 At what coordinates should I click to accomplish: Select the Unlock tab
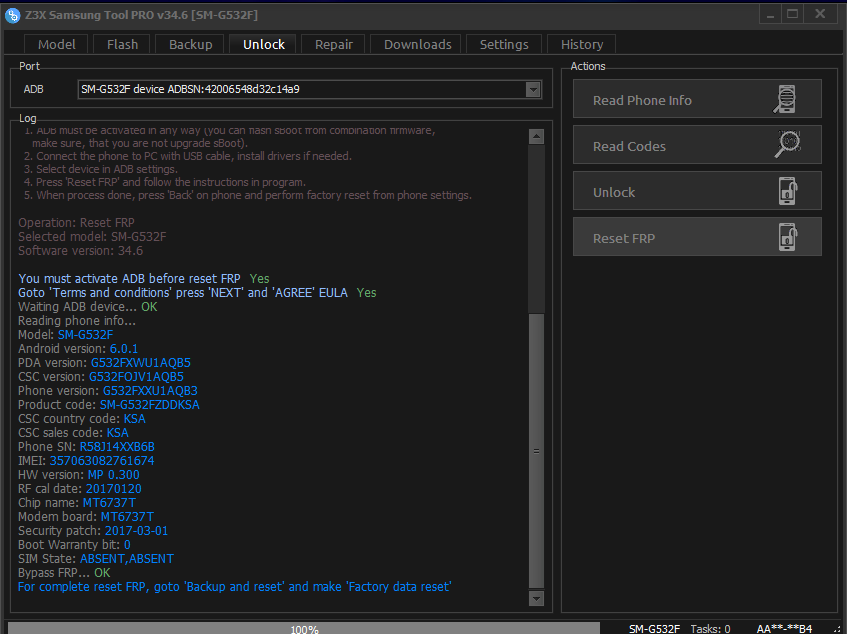263,44
